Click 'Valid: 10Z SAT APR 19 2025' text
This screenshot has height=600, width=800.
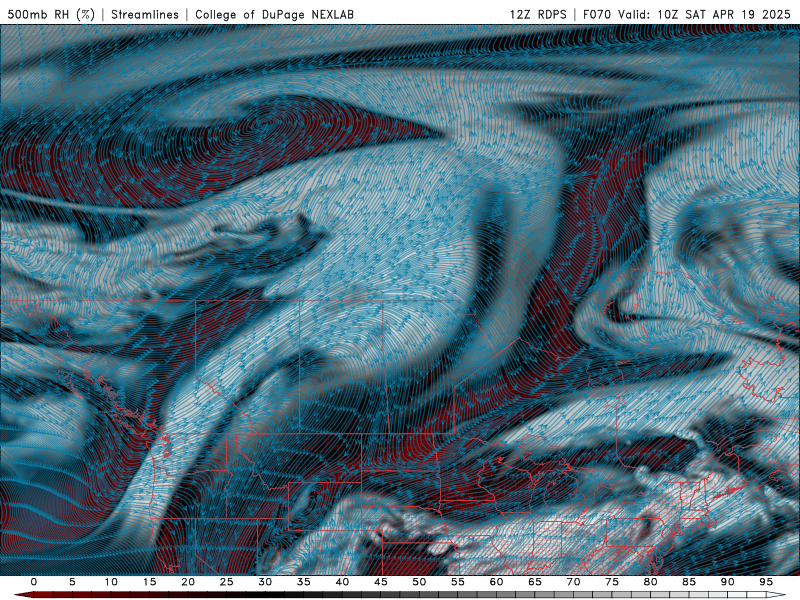704,14
